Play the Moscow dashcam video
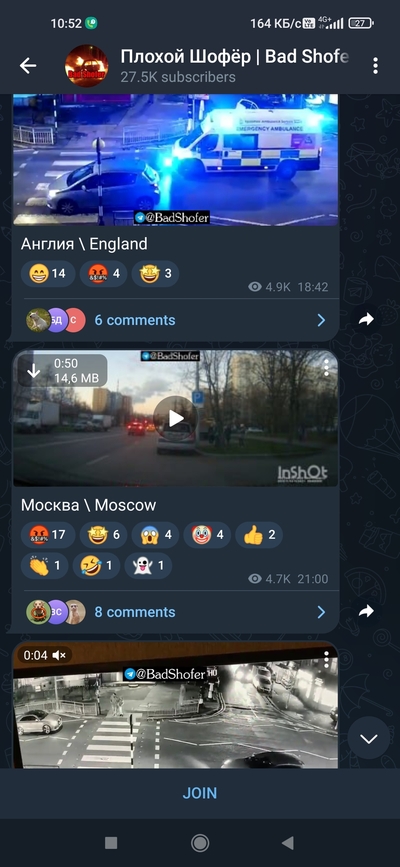The height and width of the screenshot is (867, 400). (176, 418)
